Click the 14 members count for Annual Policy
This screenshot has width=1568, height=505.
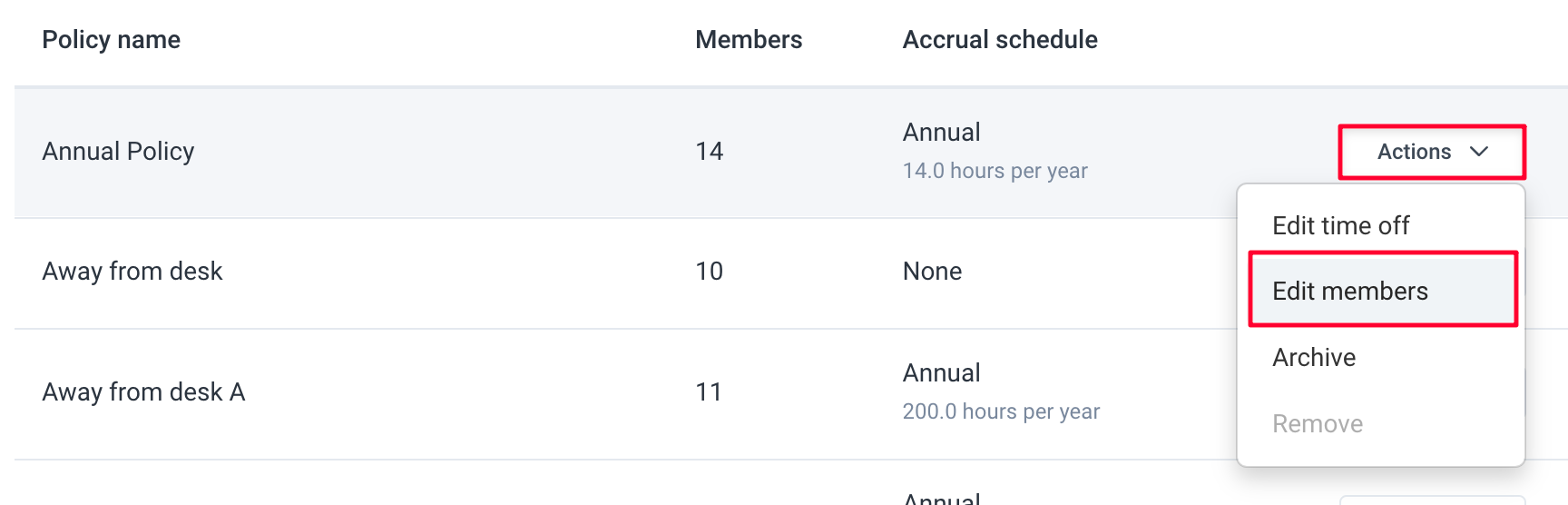(x=710, y=151)
